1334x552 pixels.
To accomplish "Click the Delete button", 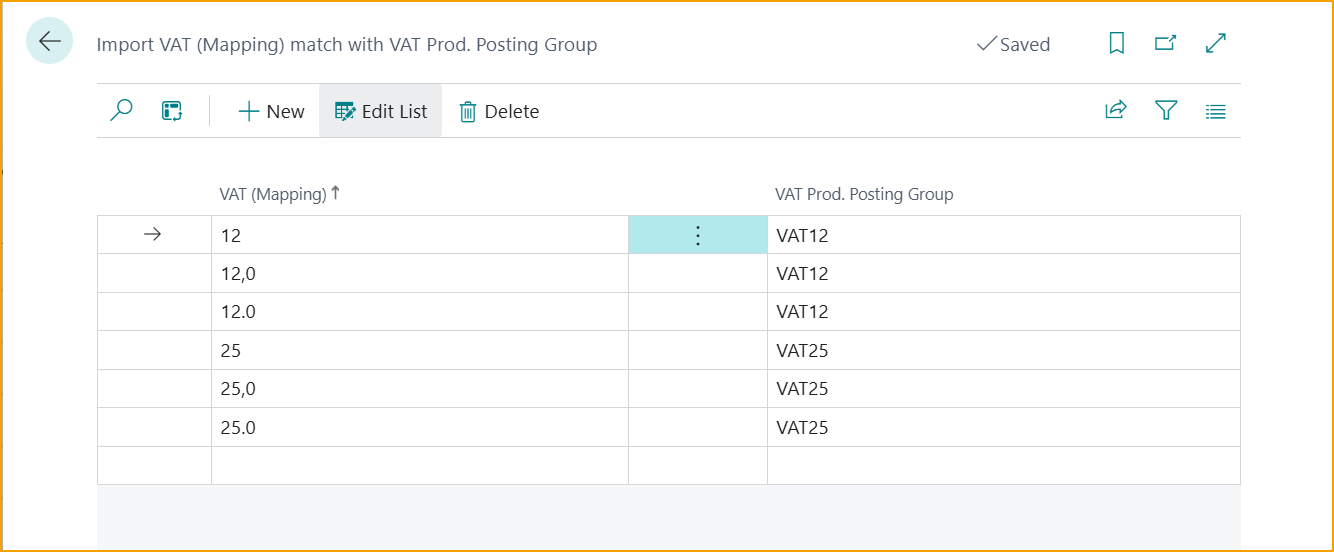I will pyautogui.click(x=499, y=111).
